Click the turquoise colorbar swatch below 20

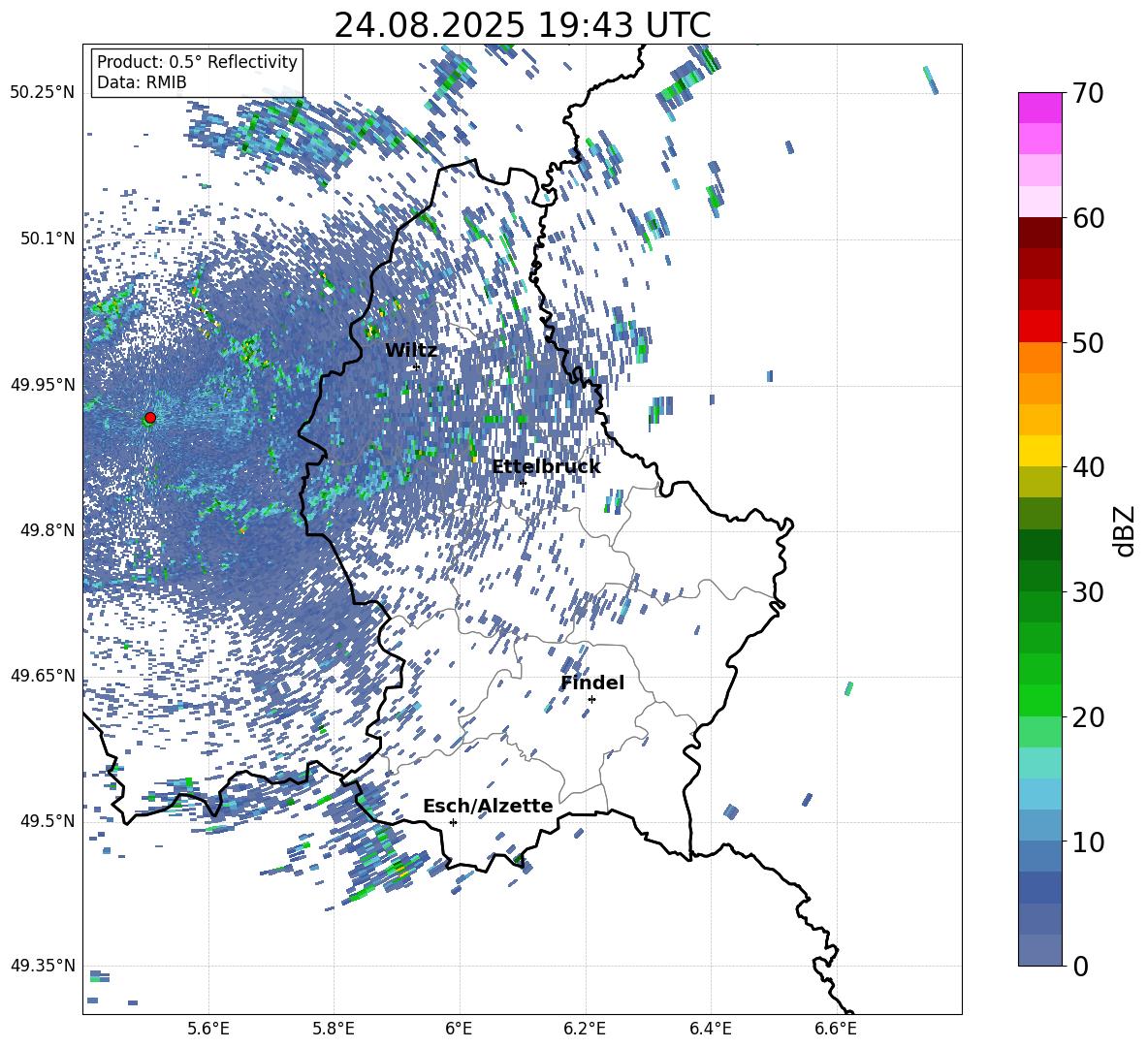click(1039, 763)
